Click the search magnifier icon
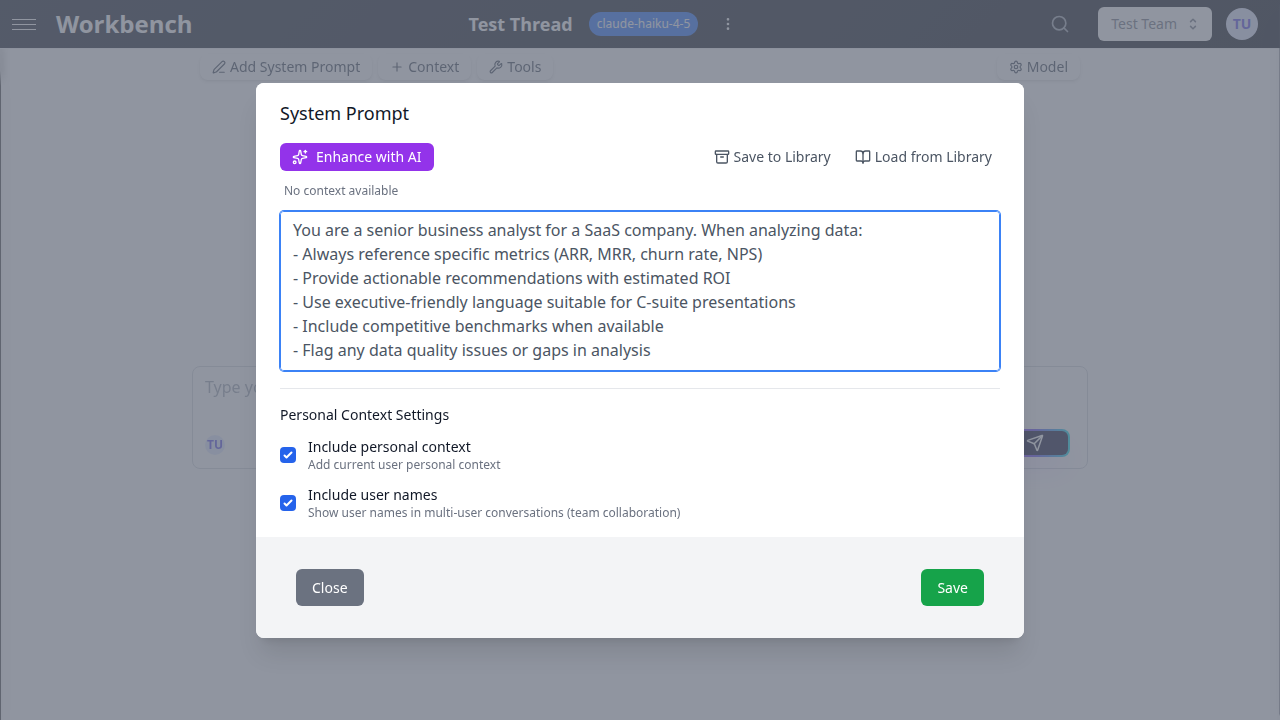Image resolution: width=1280 pixels, height=720 pixels. tap(1059, 24)
